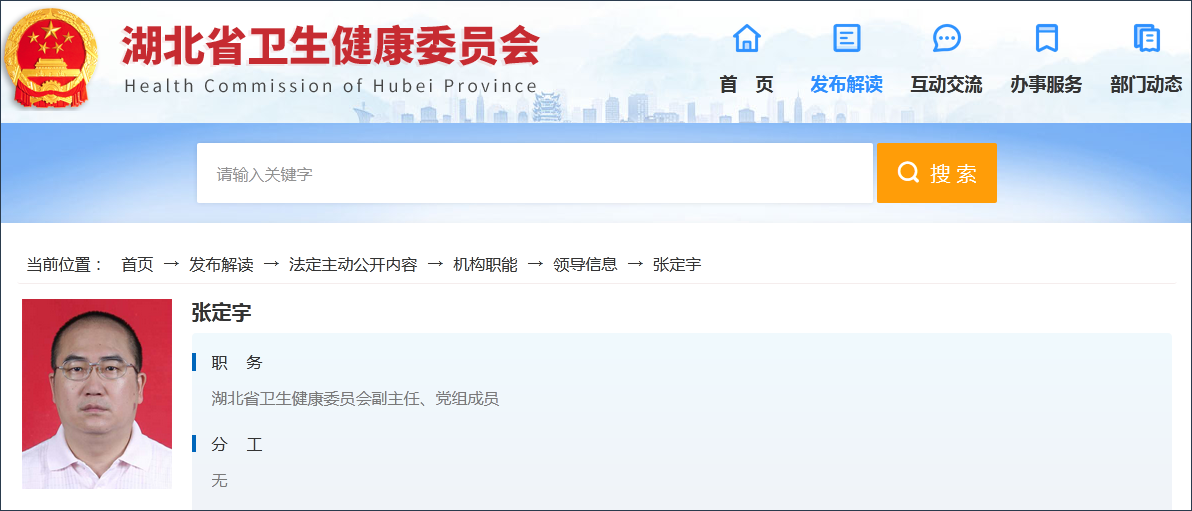
Task: Click the 分 工 section label
Action: (x=237, y=445)
